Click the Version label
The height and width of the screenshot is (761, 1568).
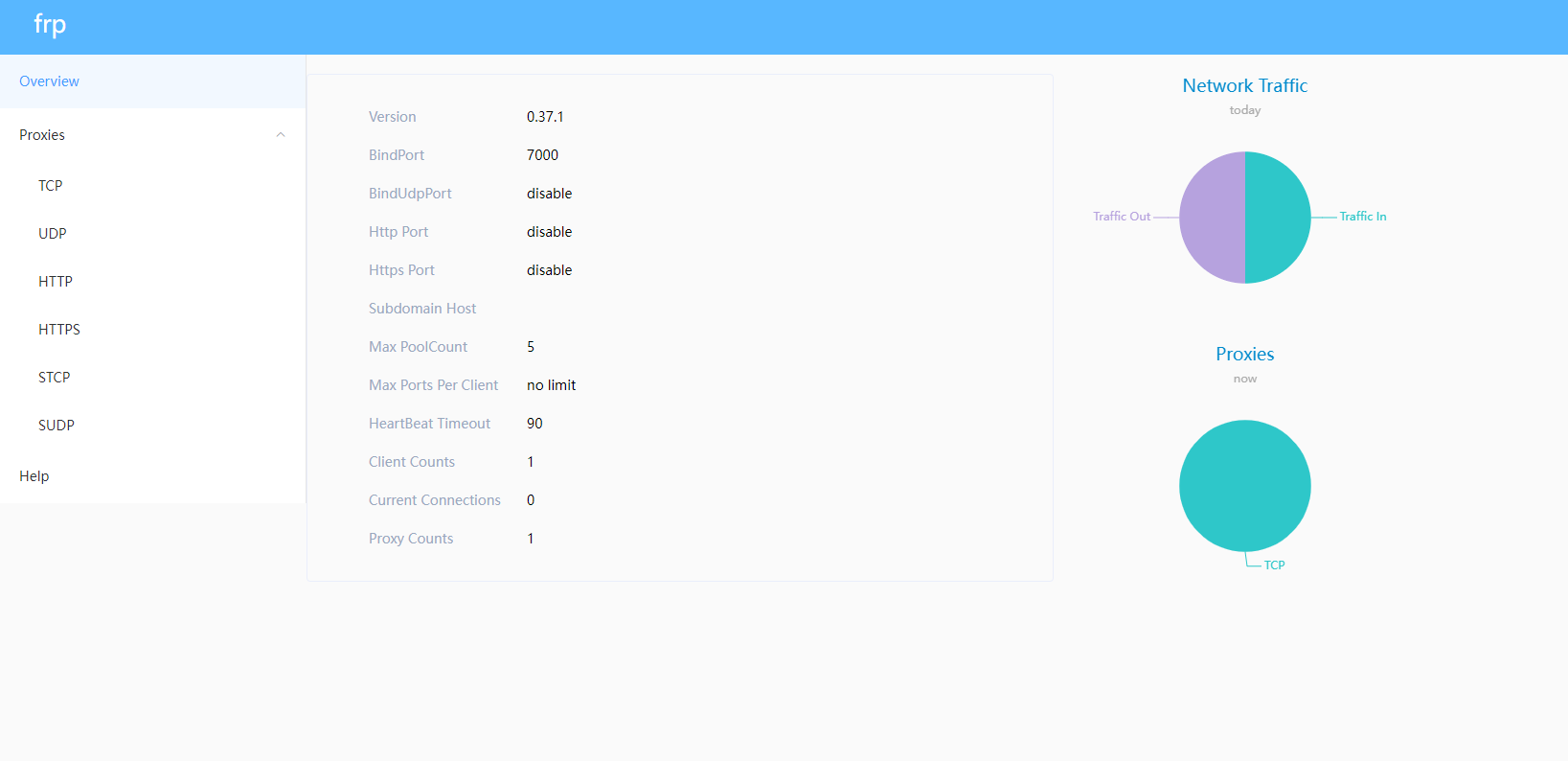[393, 117]
